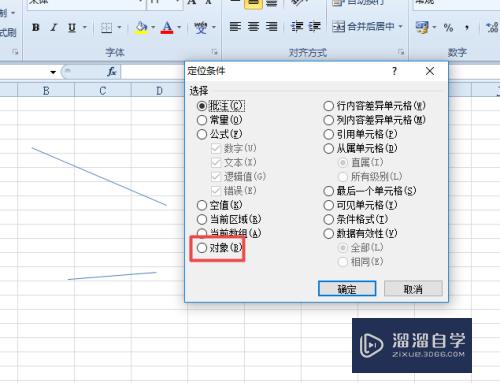The width and height of the screenshot is (500, 383).
Task: Open alignment group dialog launcher
Action: tap(401, 52)
